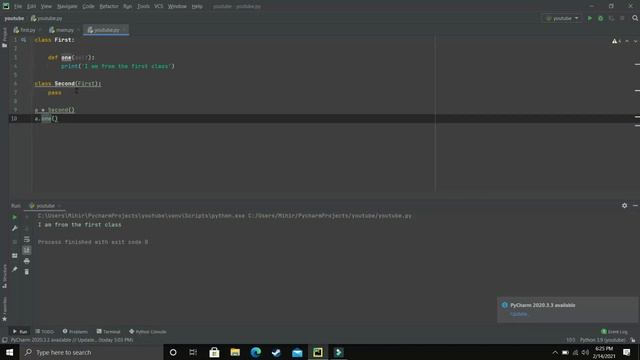Hide the Run tool window
The height and width of the screenshot is (360, 640).
pos(635,206)
